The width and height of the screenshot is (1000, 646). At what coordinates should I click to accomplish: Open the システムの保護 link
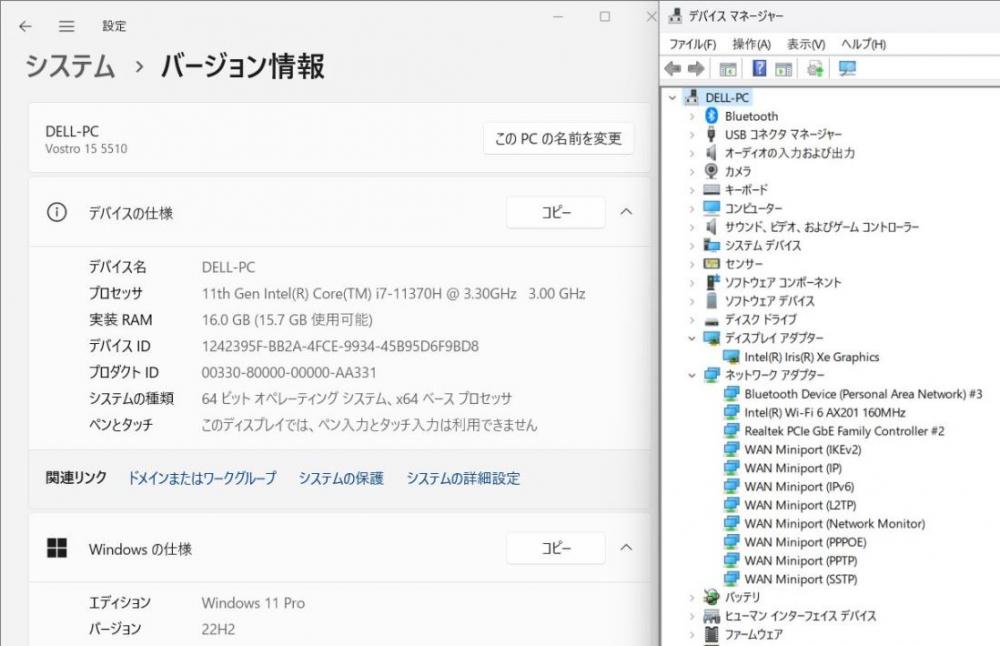point(341,478)
